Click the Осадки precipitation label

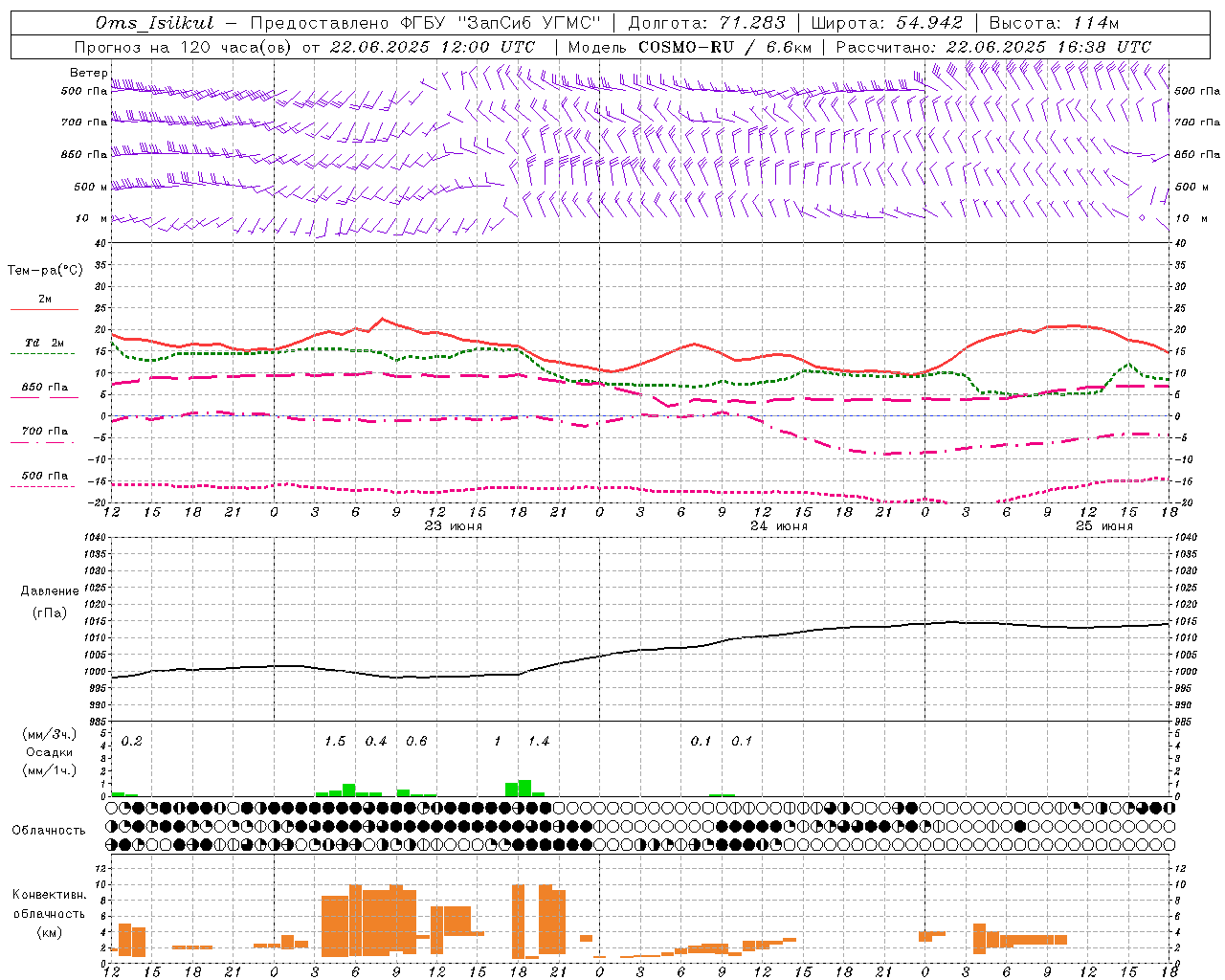49,752
